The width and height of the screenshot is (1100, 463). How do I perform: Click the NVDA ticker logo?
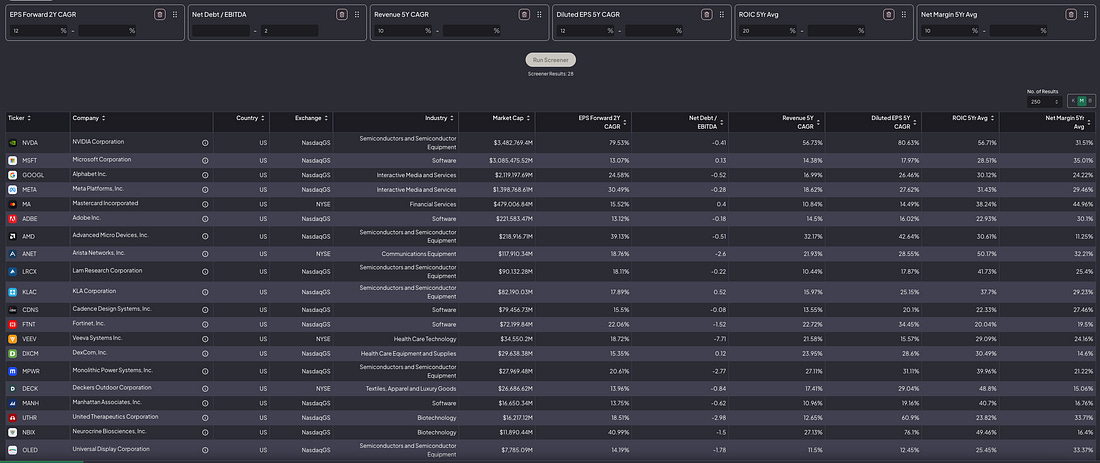[x=13, y=142]
